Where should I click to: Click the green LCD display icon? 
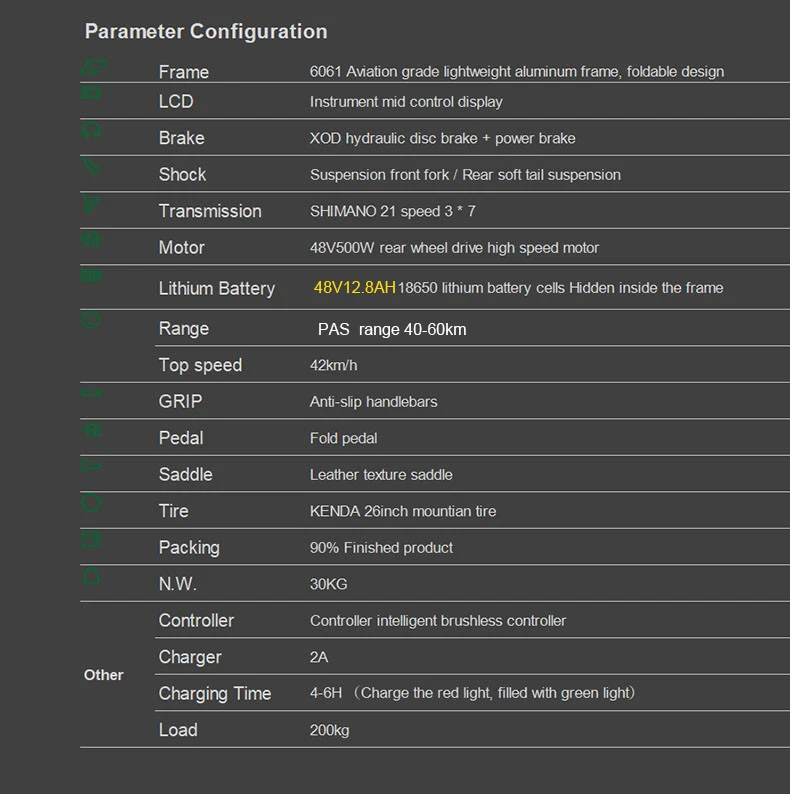tap(91, 94)
